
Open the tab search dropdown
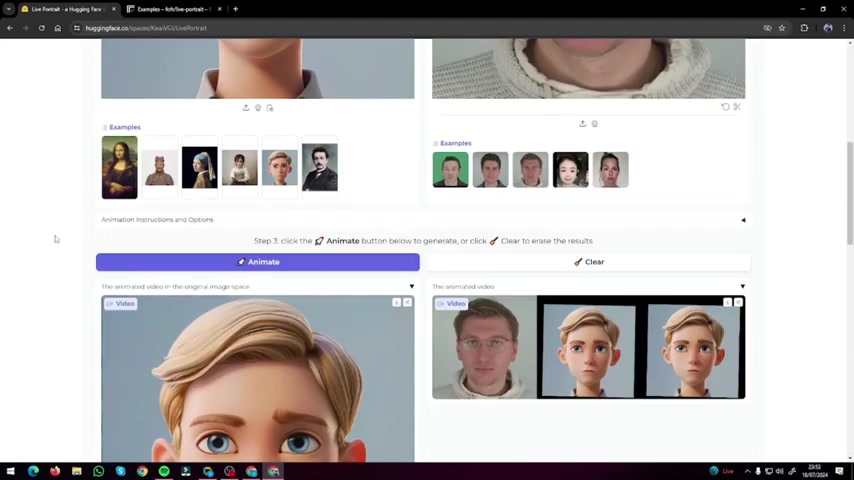pyautogui.click(x=9, y=9)
